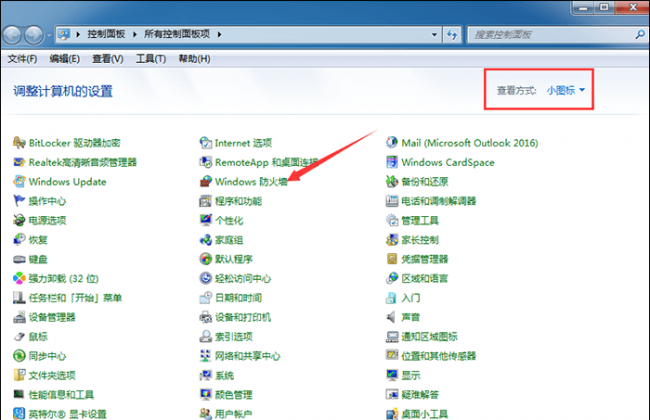Click the search magnifier icon
The image size is (650, 420).
640,34
